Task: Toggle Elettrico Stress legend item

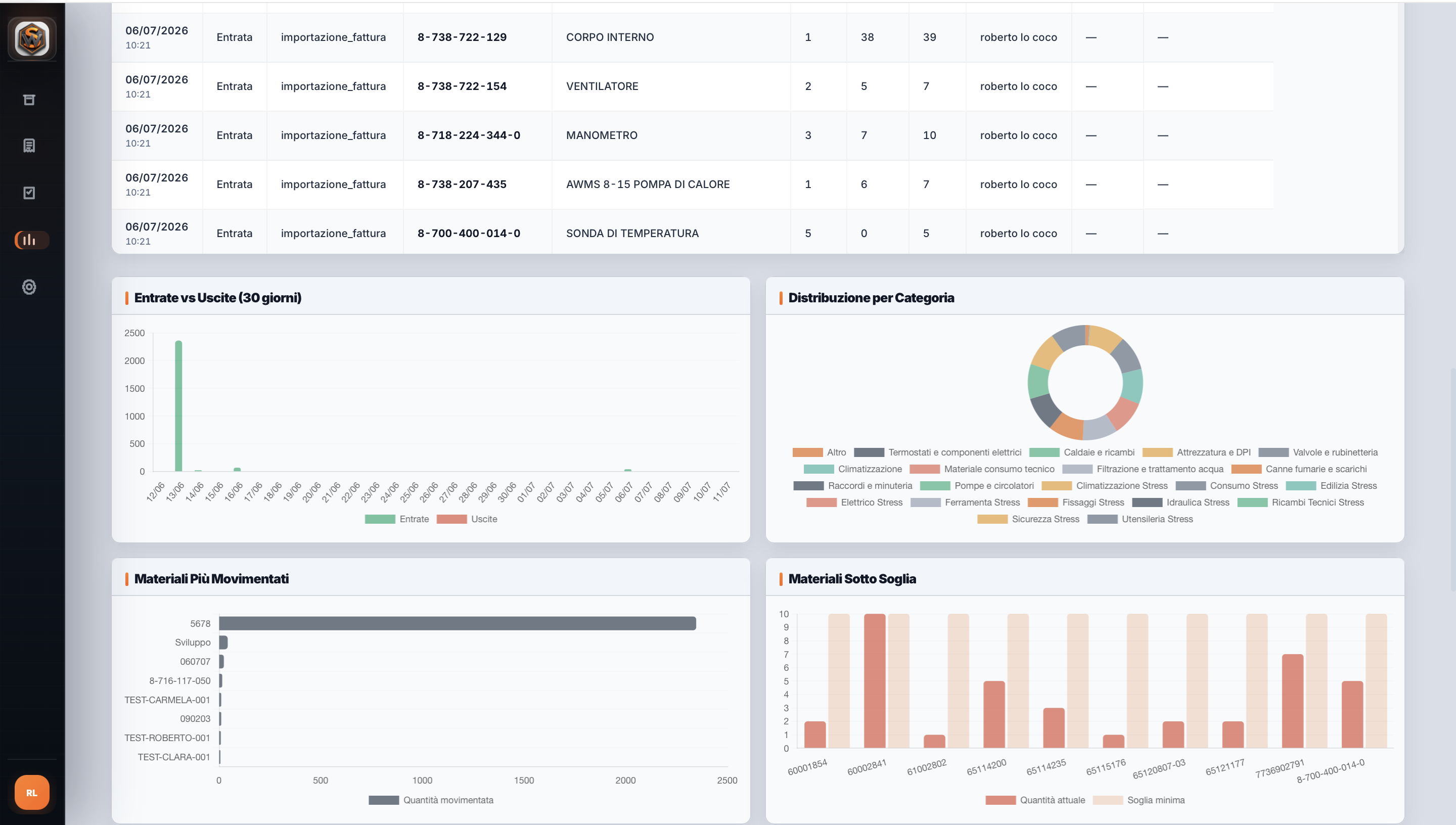Action: [854, 502]
